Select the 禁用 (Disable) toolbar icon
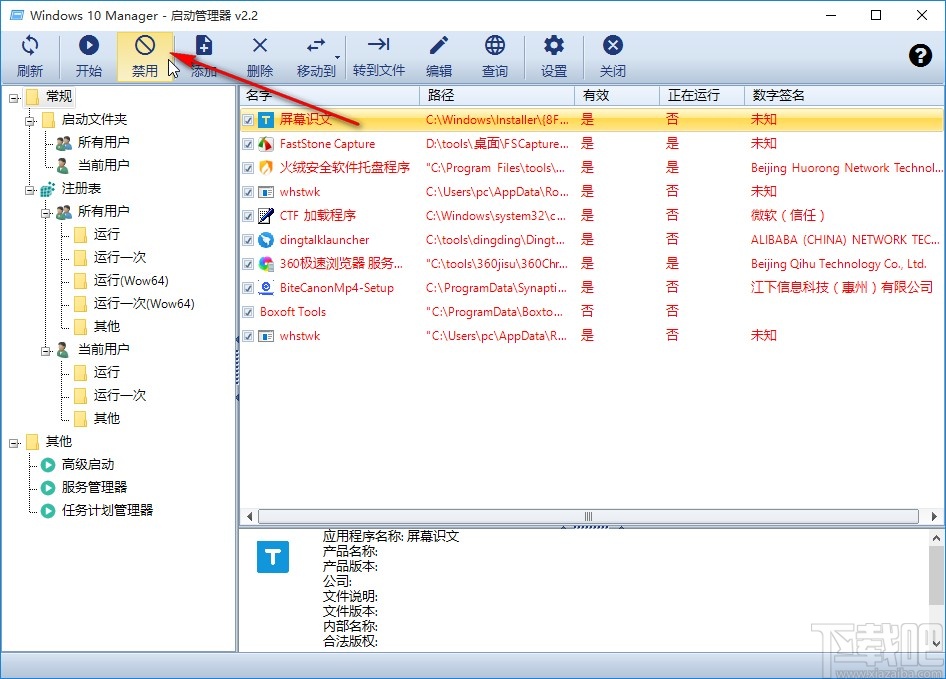The image size is (946, 679). coord(145,55)
